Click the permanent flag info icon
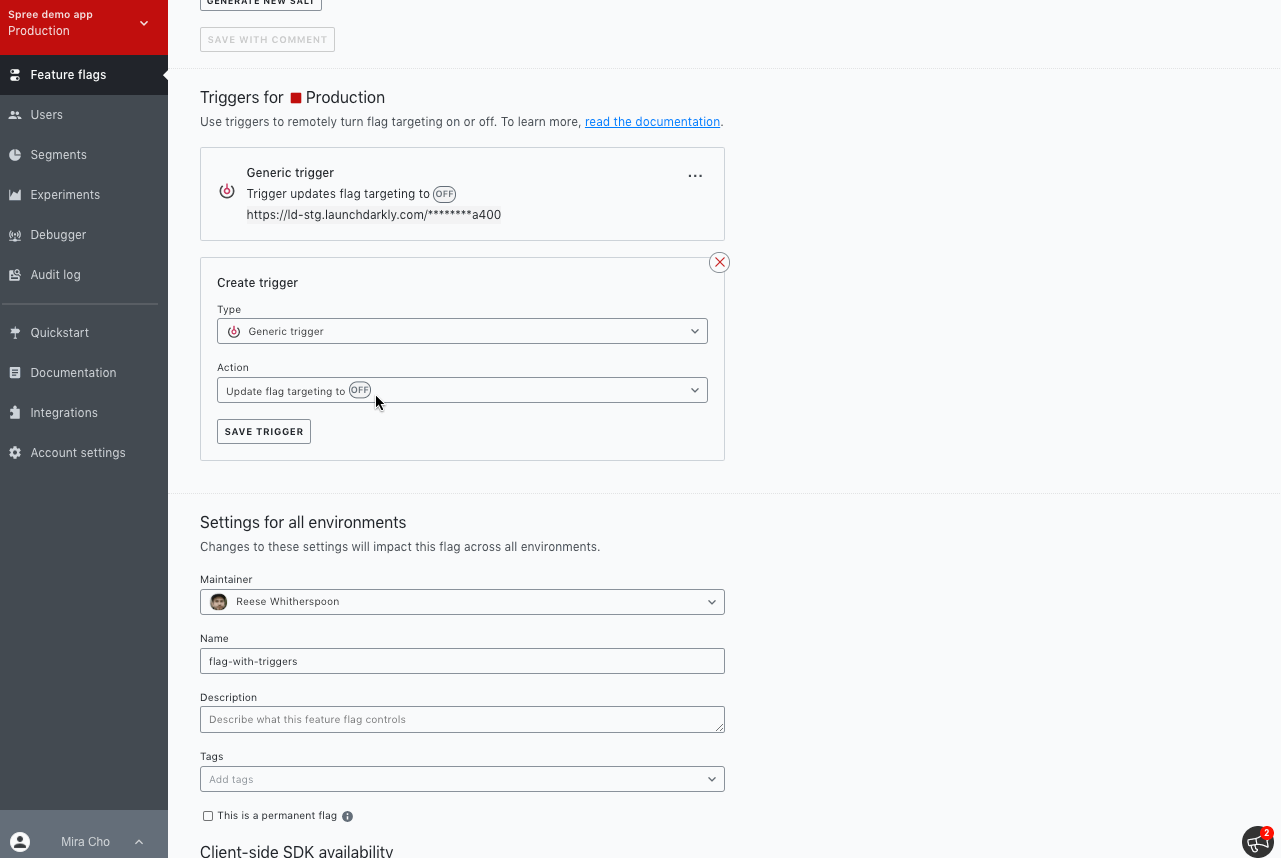 (348, 816)
